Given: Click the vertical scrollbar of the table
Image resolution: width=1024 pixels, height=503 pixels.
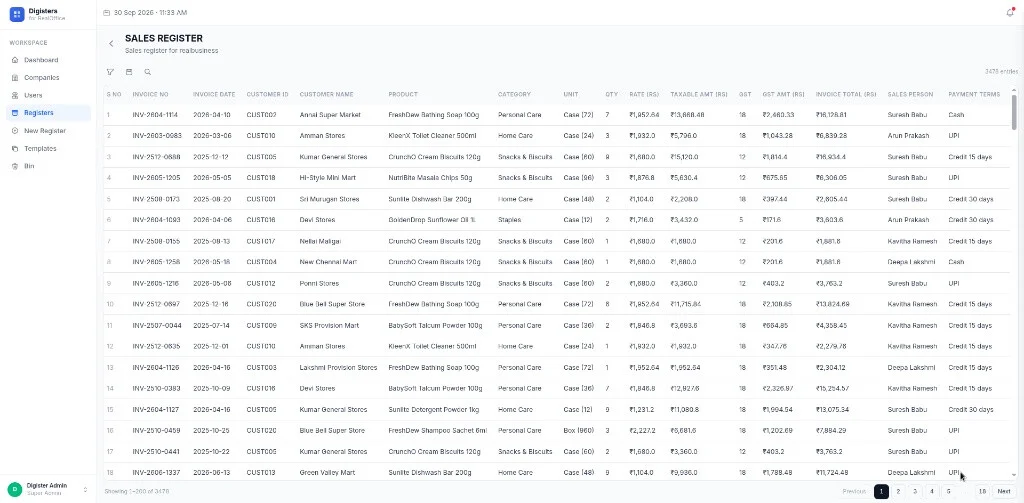Looking at the screenshot, I should (x=1014, y=112).
